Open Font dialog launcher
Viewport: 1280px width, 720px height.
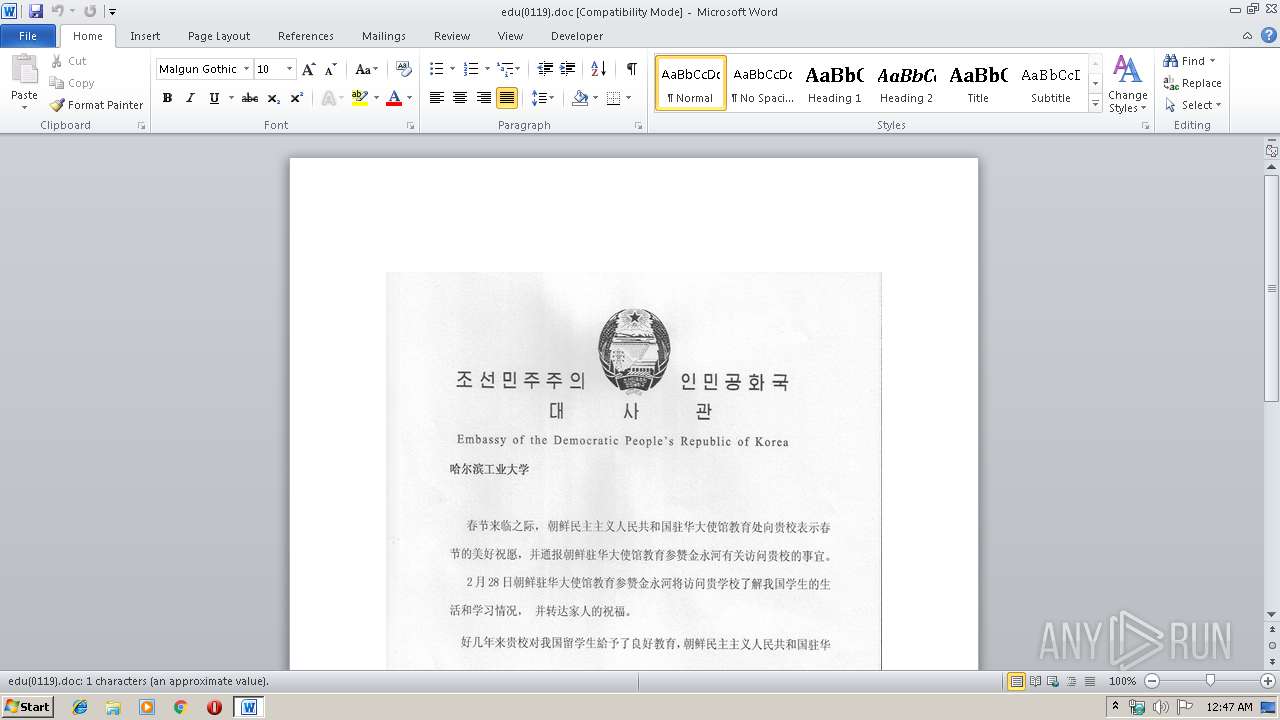(410, 126)
